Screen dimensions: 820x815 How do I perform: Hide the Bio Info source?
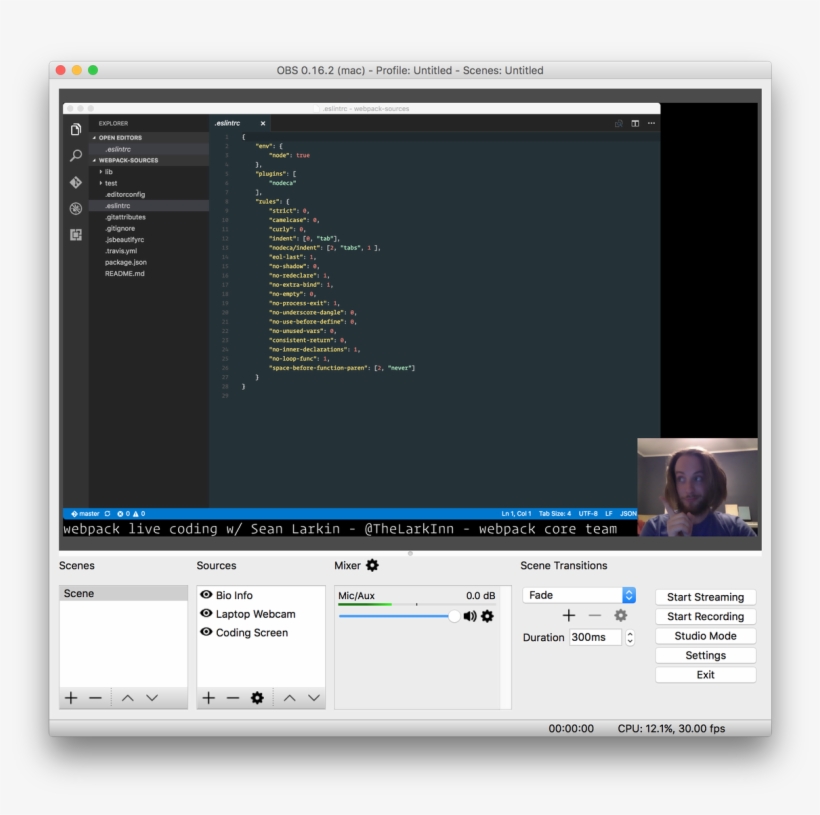(x=206, y=595)
